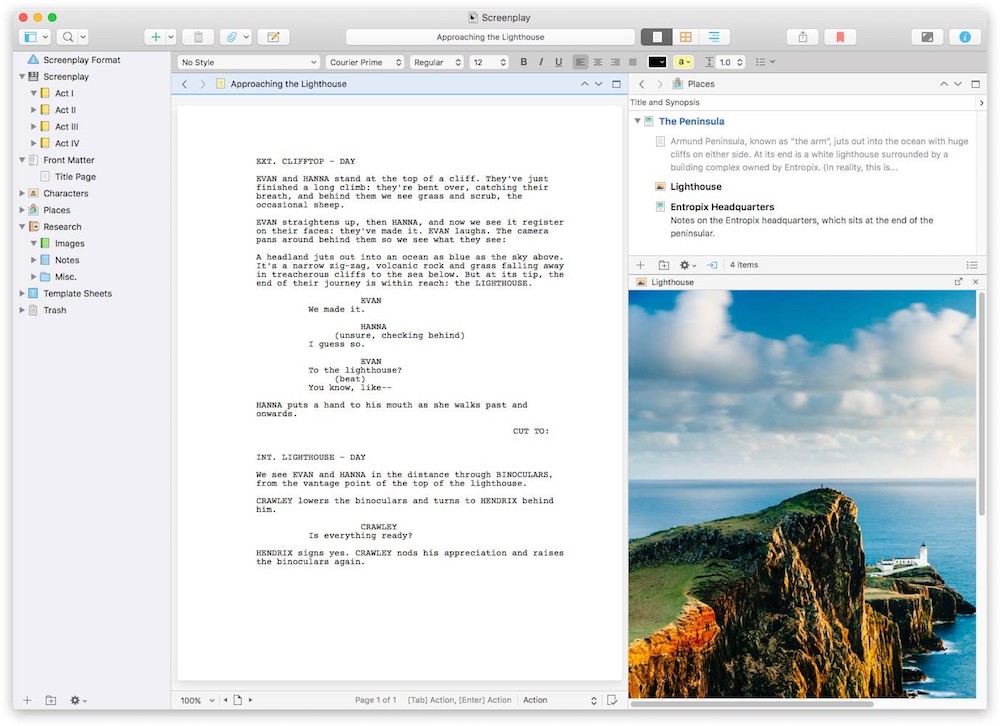Add item with plus in Places footer
Viewport: 1000px width, 726px height.
[640, 265]
